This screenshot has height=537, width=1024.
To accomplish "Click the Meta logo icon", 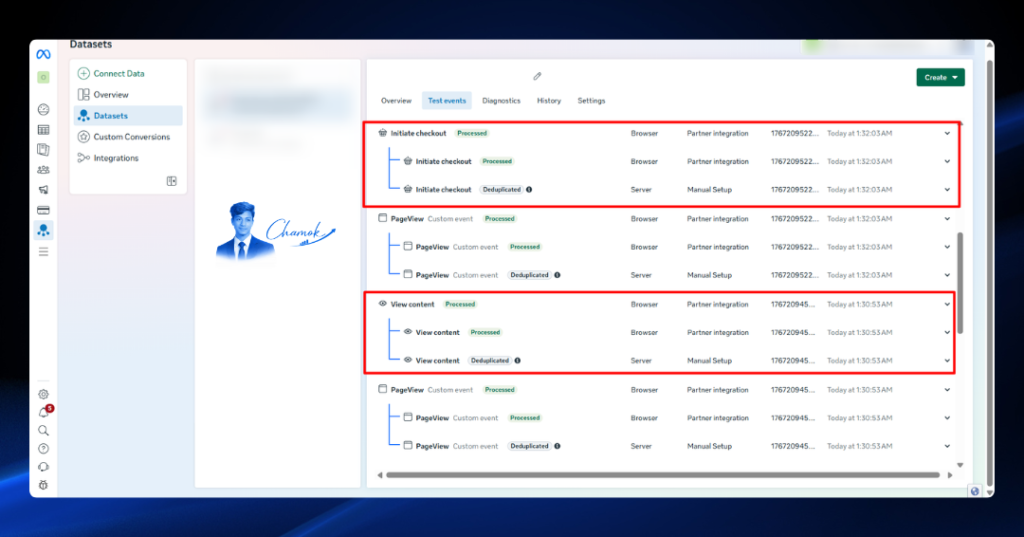I will point(43,54).
